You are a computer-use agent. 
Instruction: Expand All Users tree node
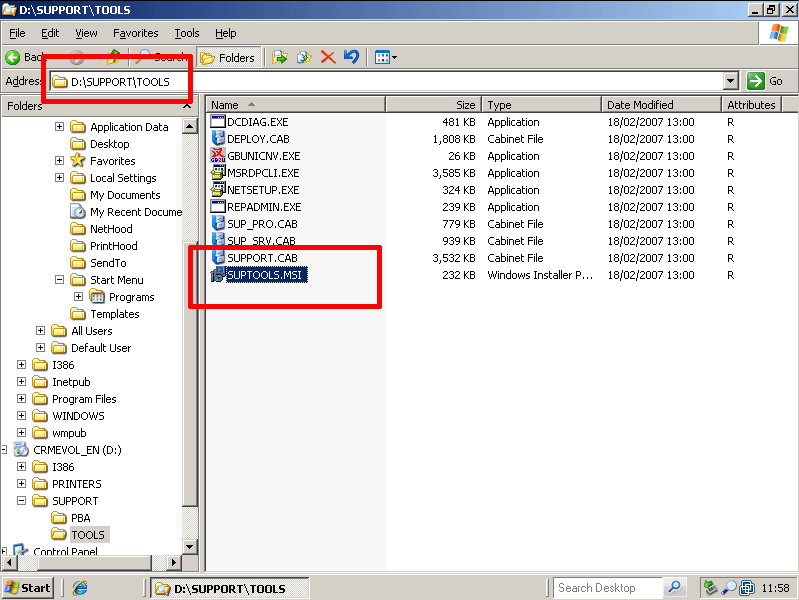click(x=40, y=330)
